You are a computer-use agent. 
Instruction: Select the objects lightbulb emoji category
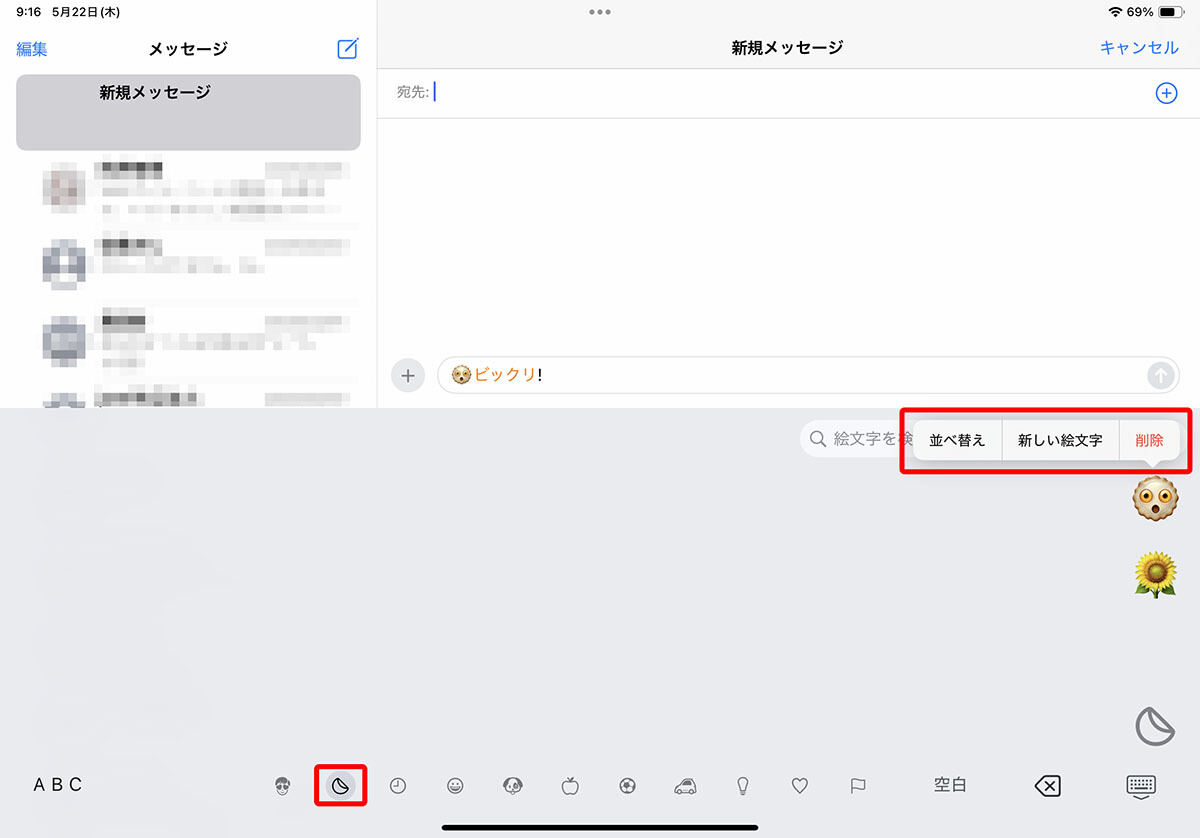pos(743,786)
